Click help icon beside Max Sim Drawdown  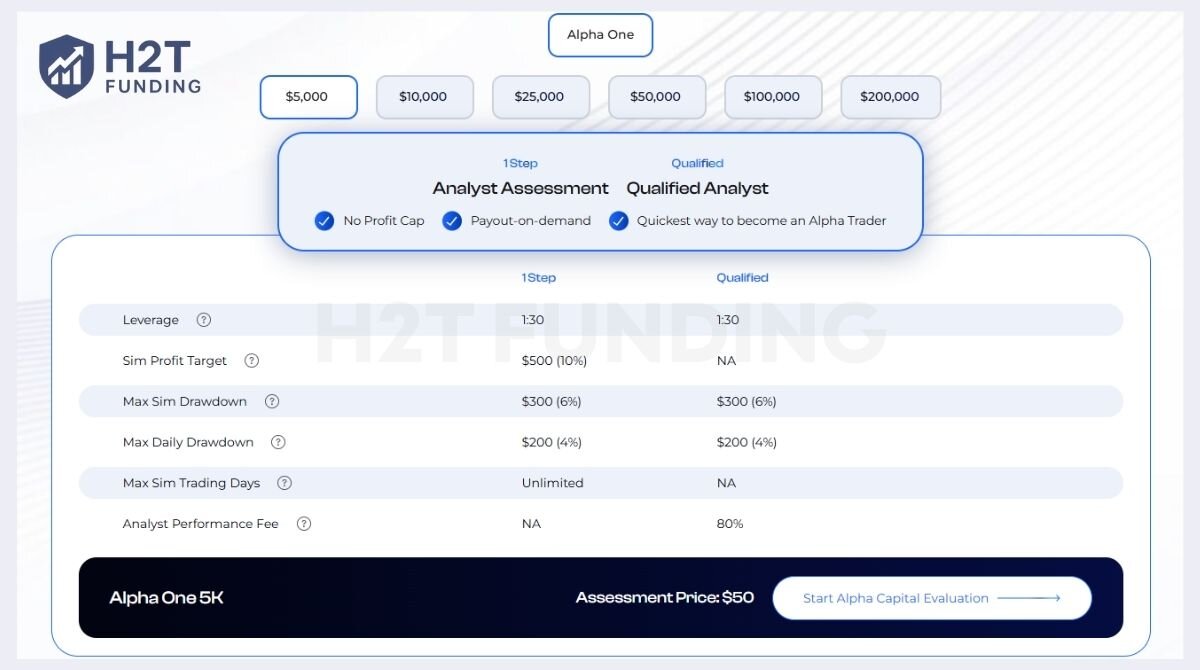[272, 402]
